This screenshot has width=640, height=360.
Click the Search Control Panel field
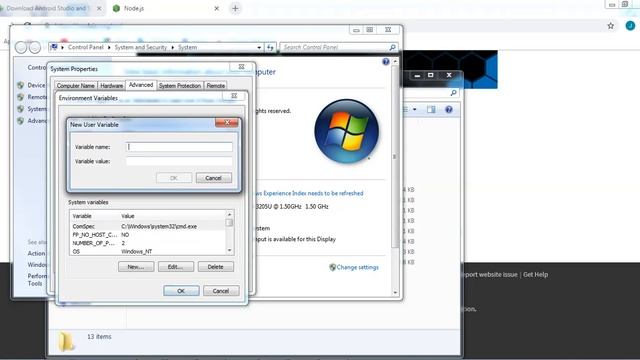pos(334,47)
